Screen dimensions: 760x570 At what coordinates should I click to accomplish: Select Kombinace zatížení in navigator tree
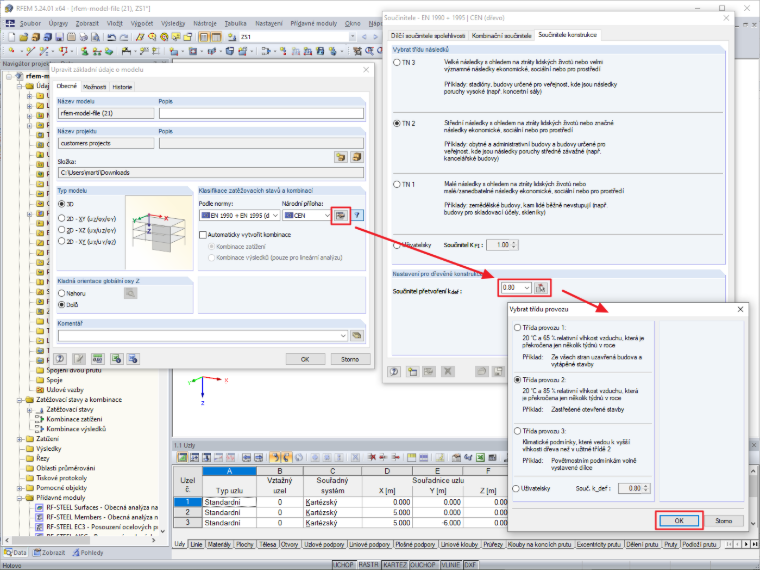click(74, 419)
